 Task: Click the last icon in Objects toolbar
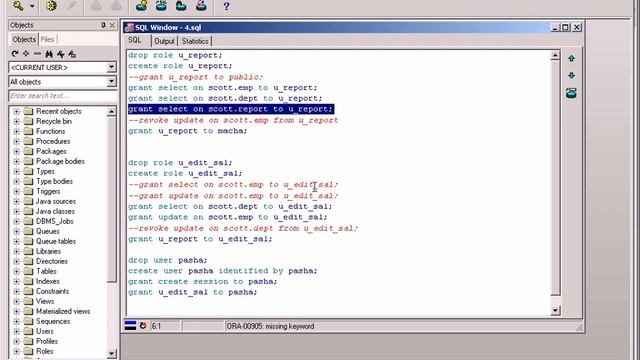(x=72, y=53)
